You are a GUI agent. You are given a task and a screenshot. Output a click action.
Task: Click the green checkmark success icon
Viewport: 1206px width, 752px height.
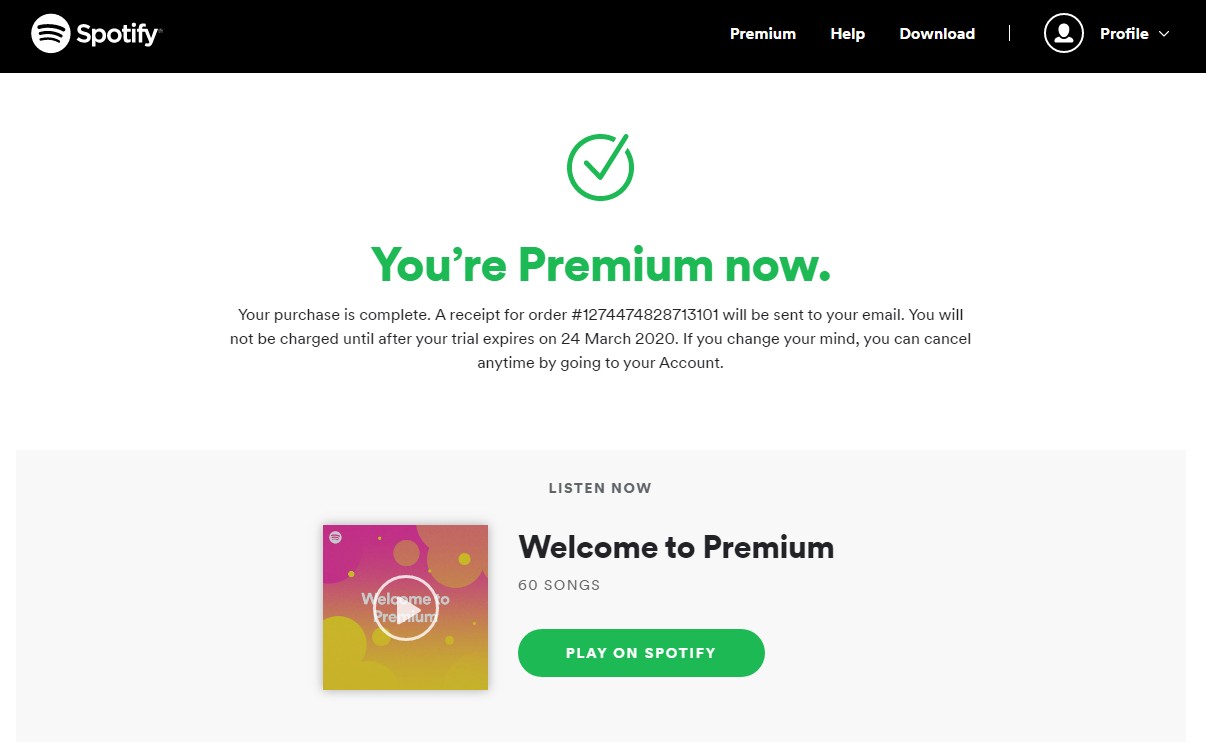601,167
